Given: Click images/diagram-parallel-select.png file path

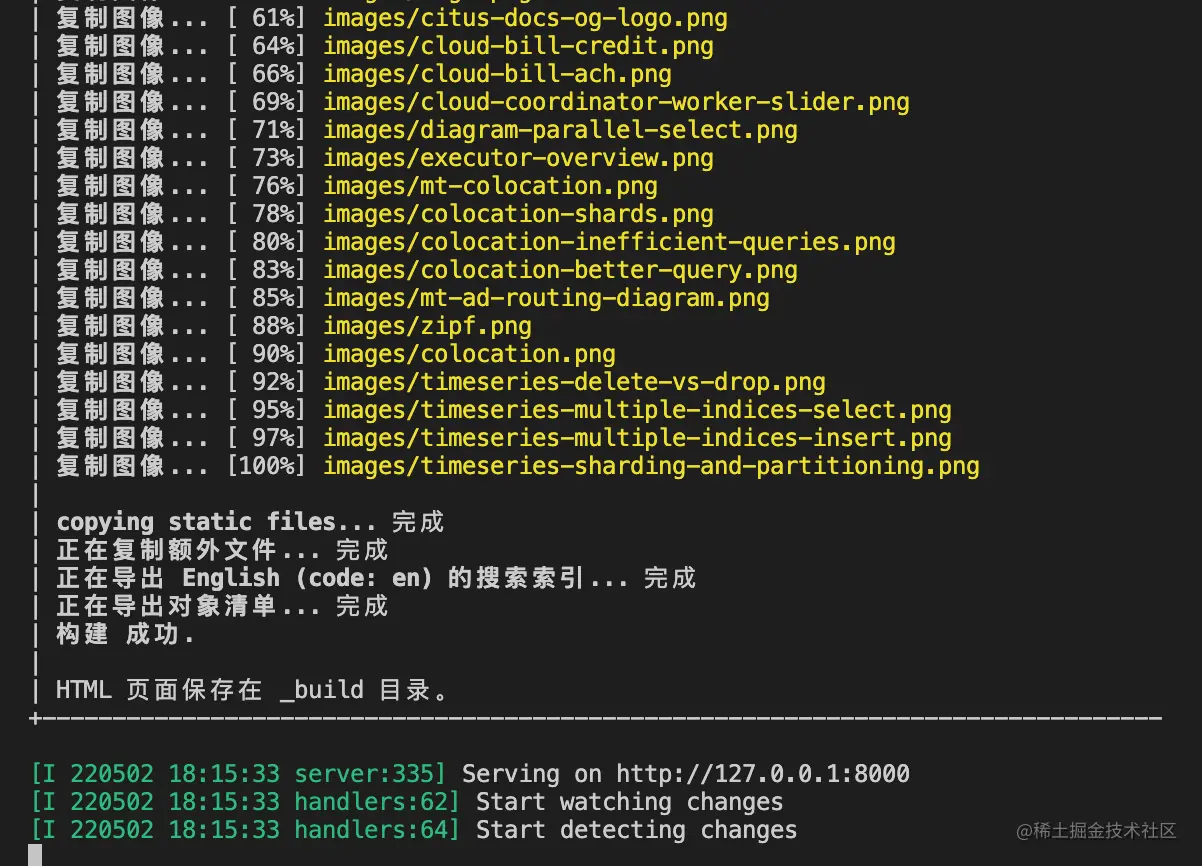Looking at the screenshot, I should (560, 130).
